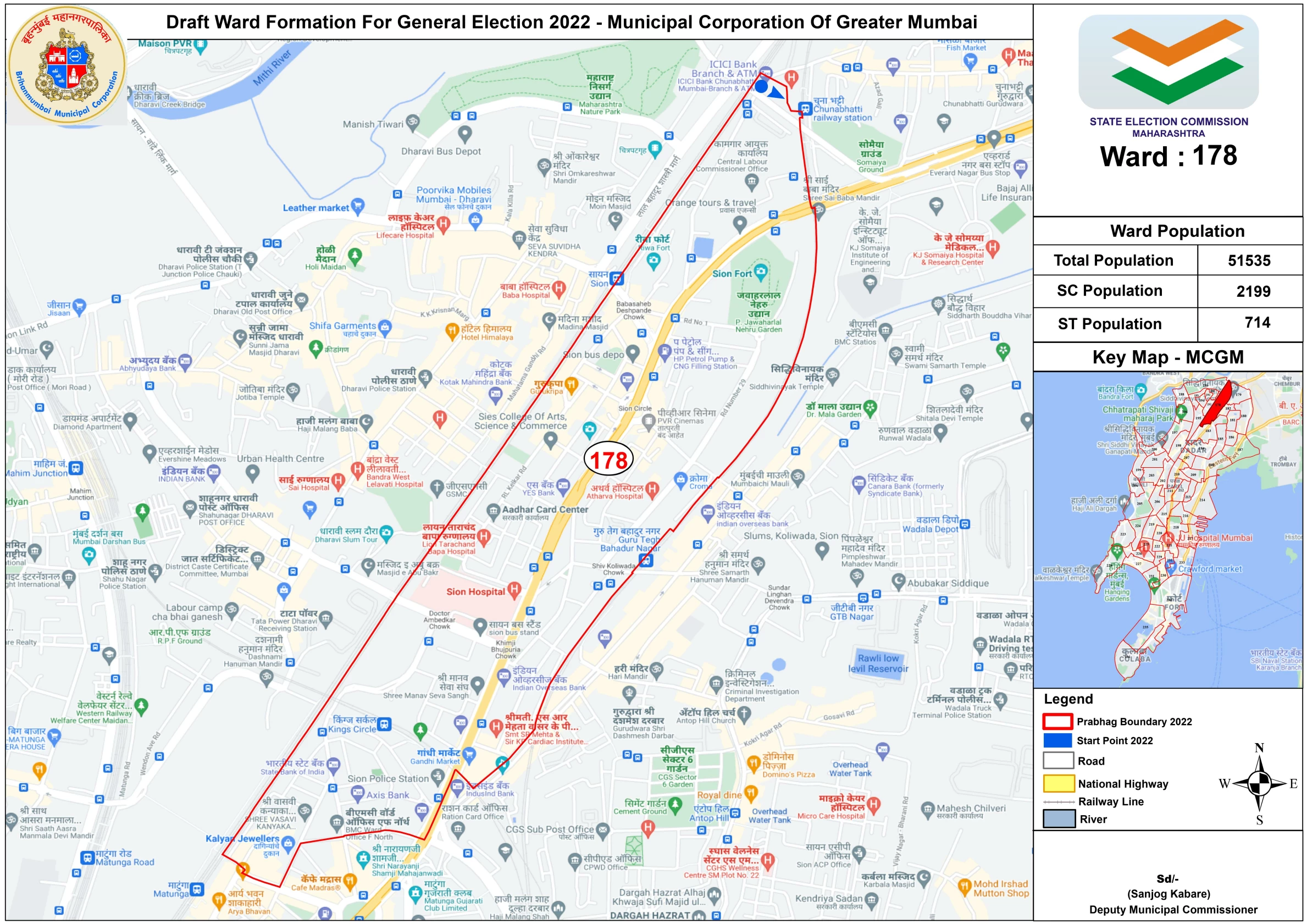The width and height of the screenshot is (1307, 924).
Task: Click the Kings Circle station icon
Action: [x=384, y=724]
